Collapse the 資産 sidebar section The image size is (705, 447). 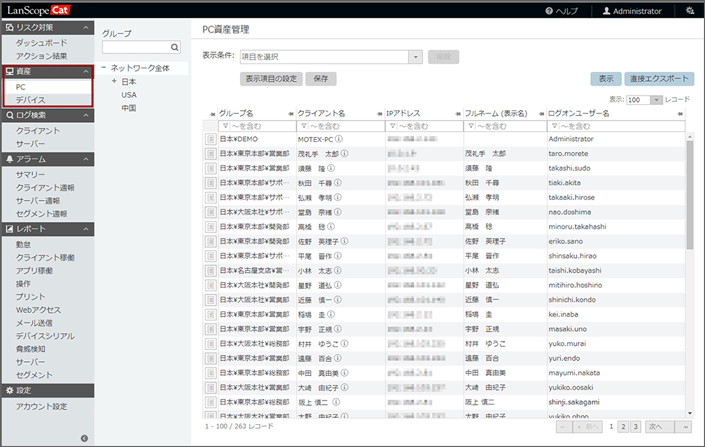pyautogui.click(x=85, y=72)
